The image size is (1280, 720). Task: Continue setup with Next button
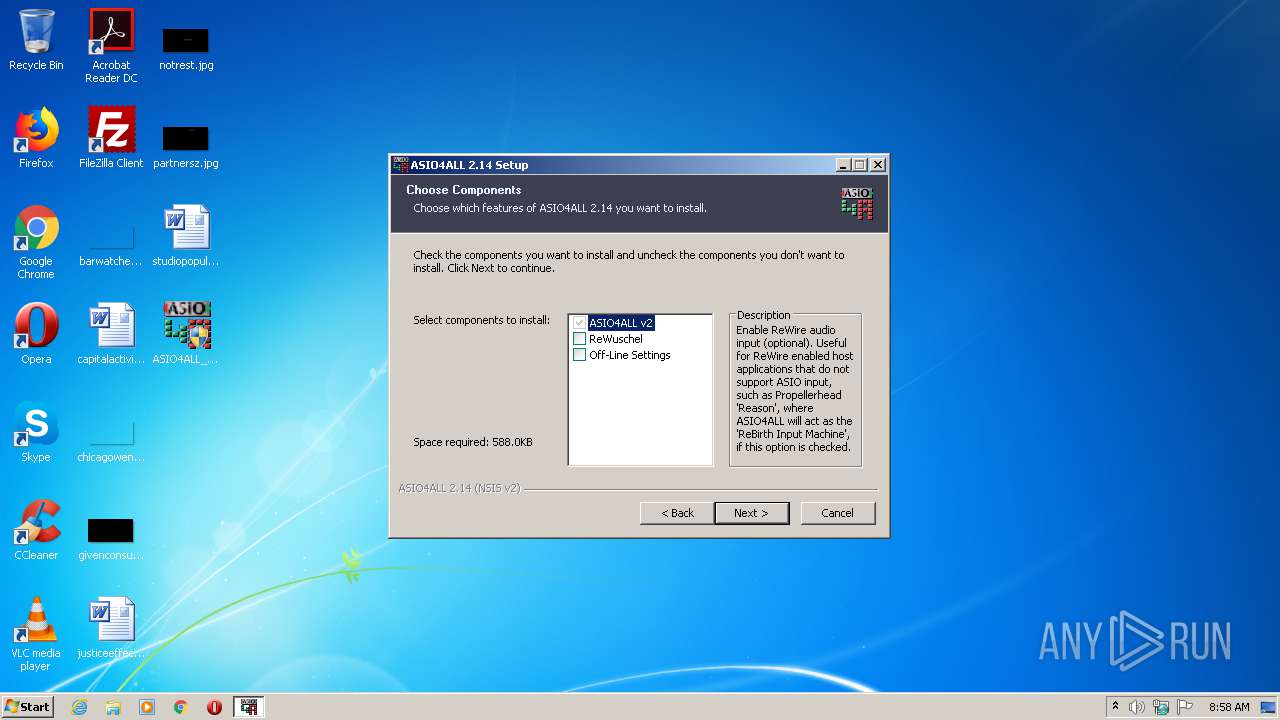tap(752, 513)
